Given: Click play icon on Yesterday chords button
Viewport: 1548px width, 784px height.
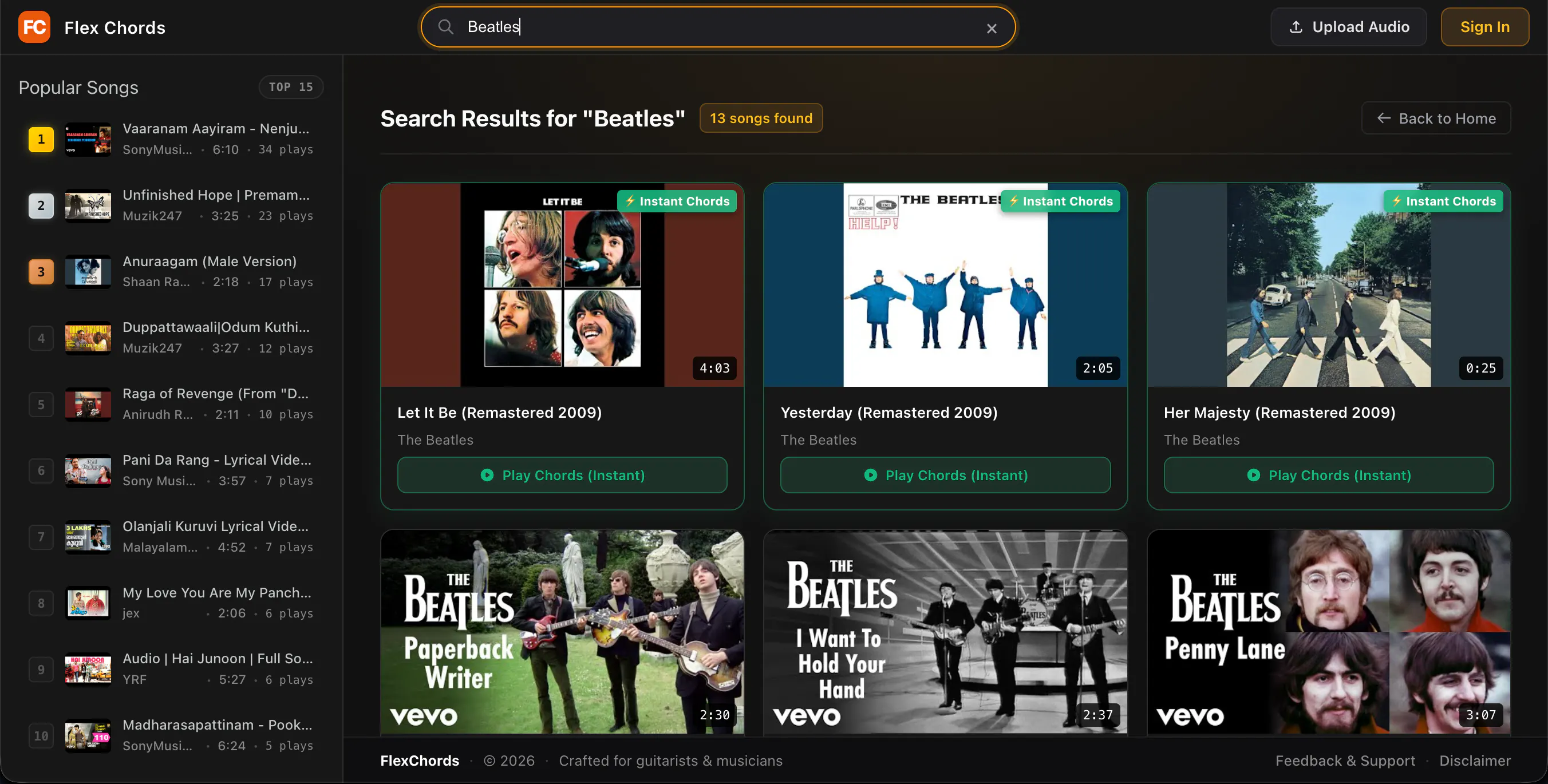Looking at the screenshot, I should click(x=870, y=475).
